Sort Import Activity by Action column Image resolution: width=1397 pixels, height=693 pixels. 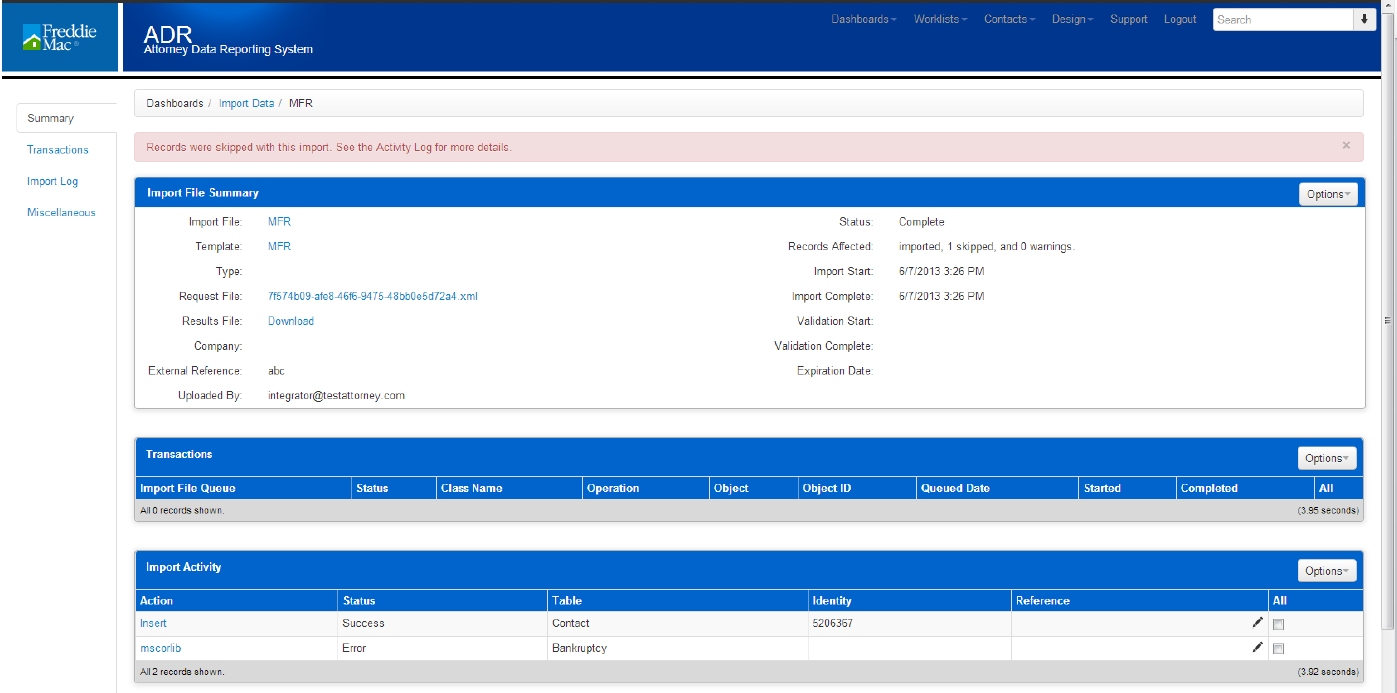point(156,601)
